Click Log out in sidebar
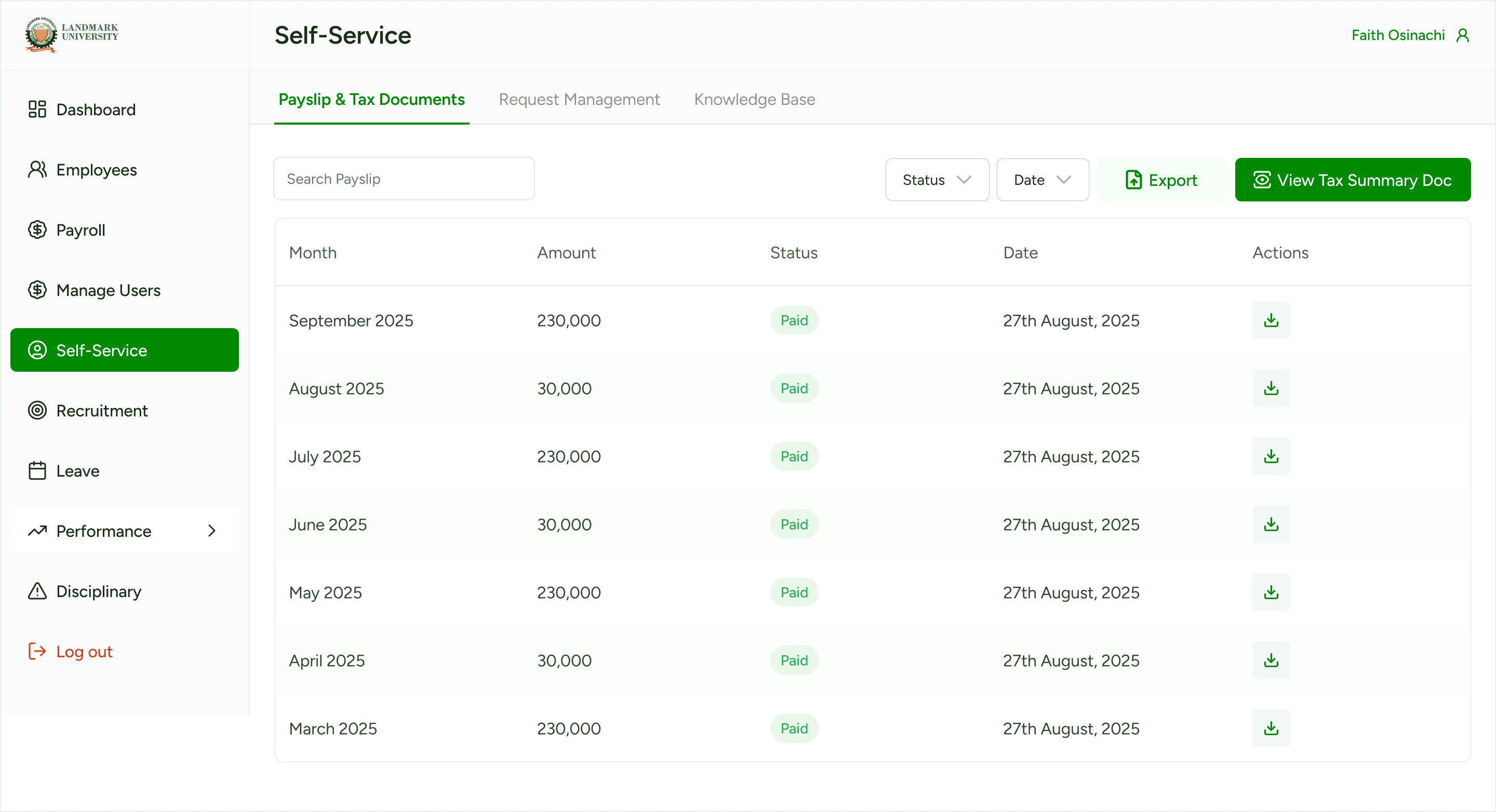This screenshot has width=1496, height=812. (84, 652)
